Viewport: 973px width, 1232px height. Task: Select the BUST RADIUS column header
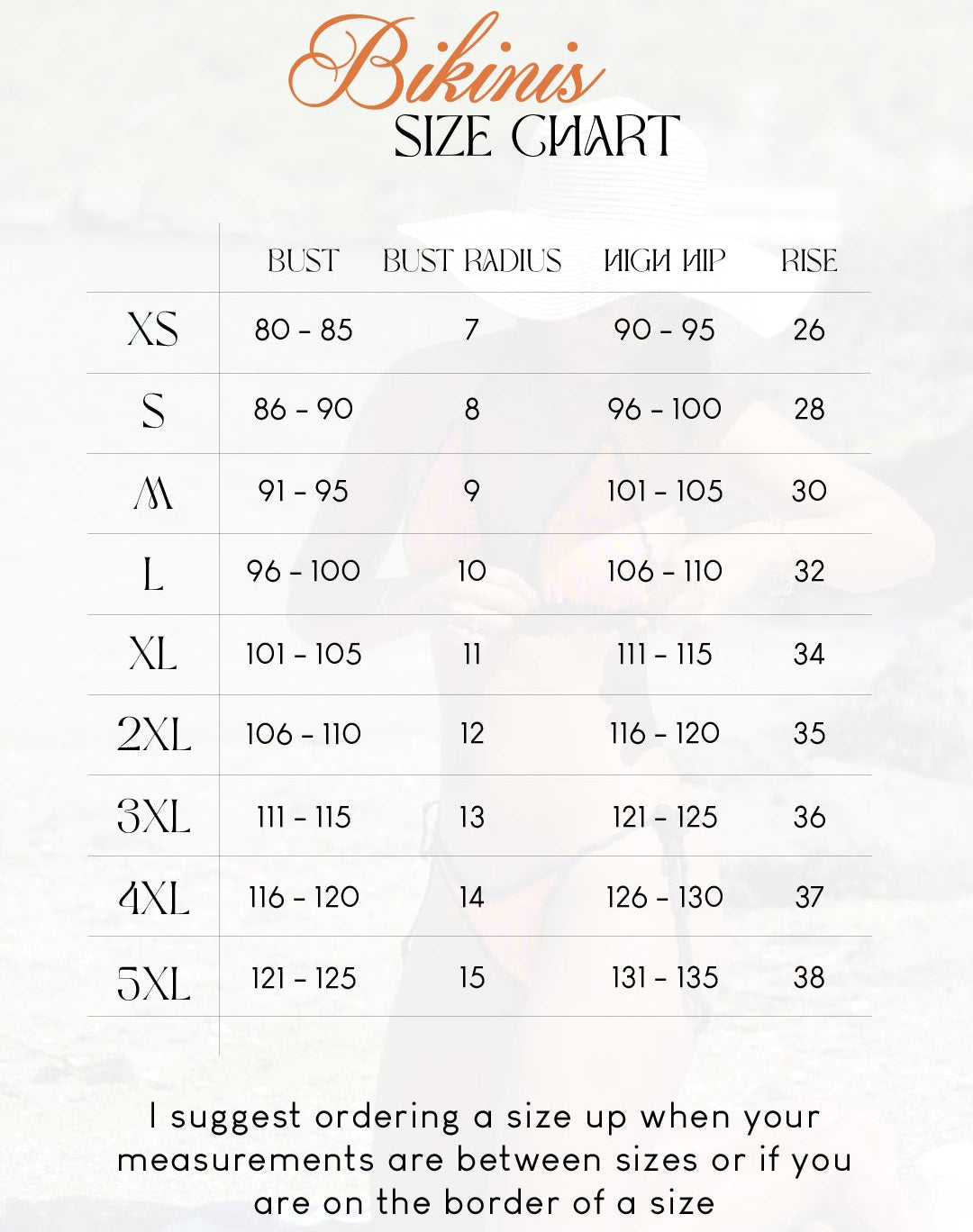click(x=472, y=261)
